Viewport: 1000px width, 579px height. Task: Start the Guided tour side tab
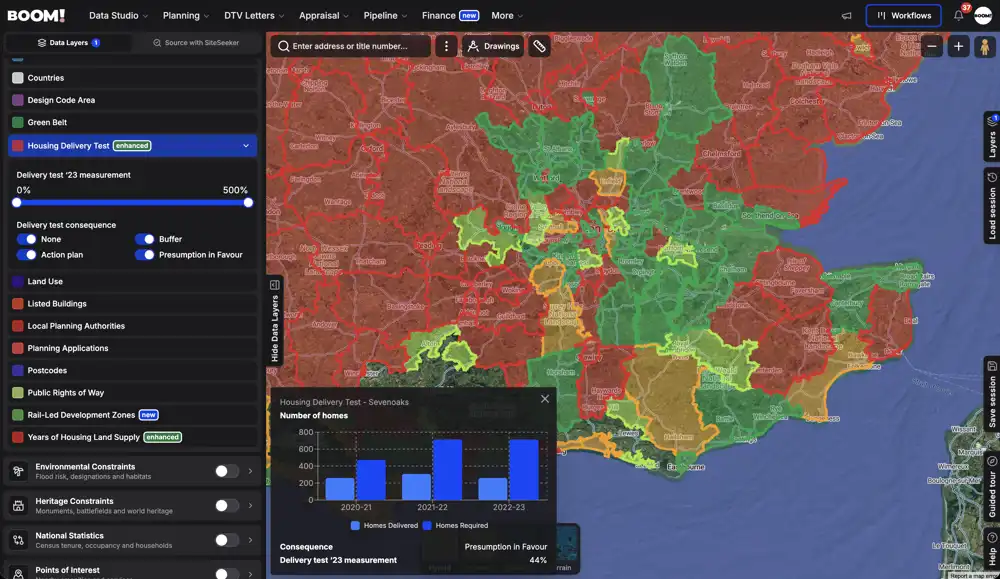[992, 487]
